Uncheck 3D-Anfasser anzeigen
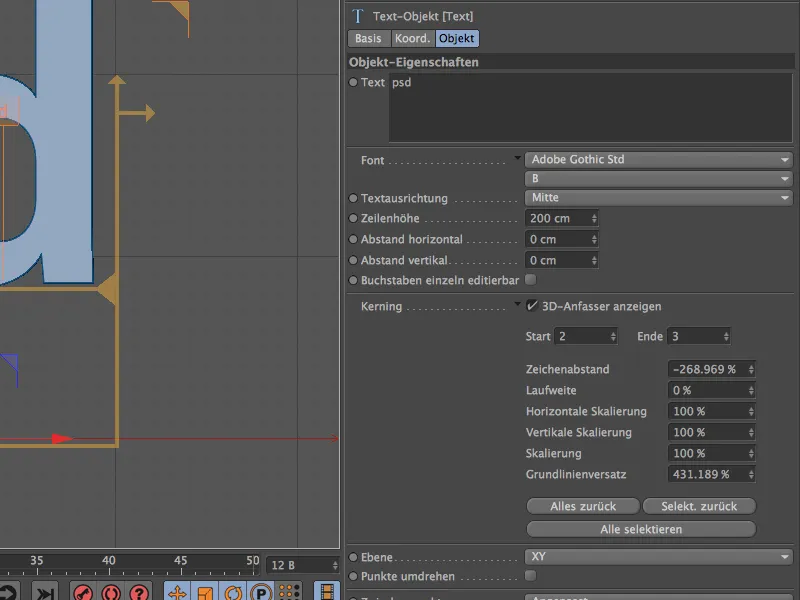The height and width of the screenshot is (600, 800). point(532,306)
